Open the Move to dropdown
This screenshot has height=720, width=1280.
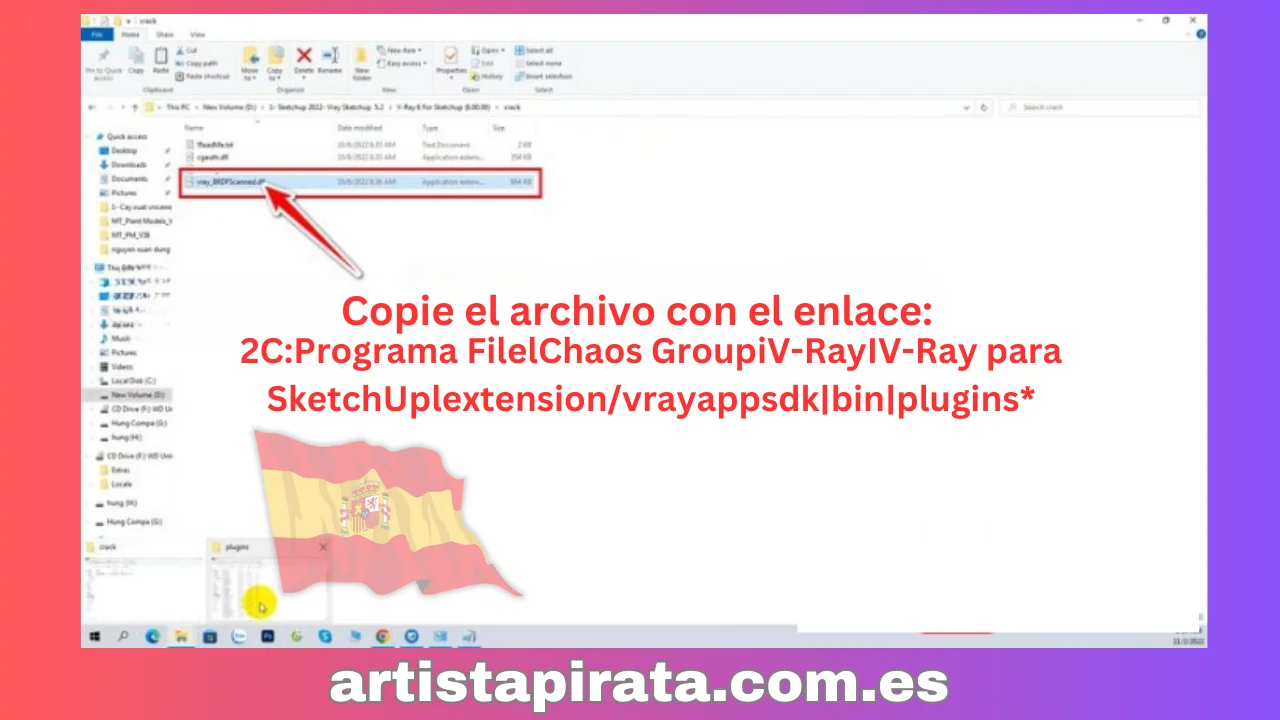point(250,73)
